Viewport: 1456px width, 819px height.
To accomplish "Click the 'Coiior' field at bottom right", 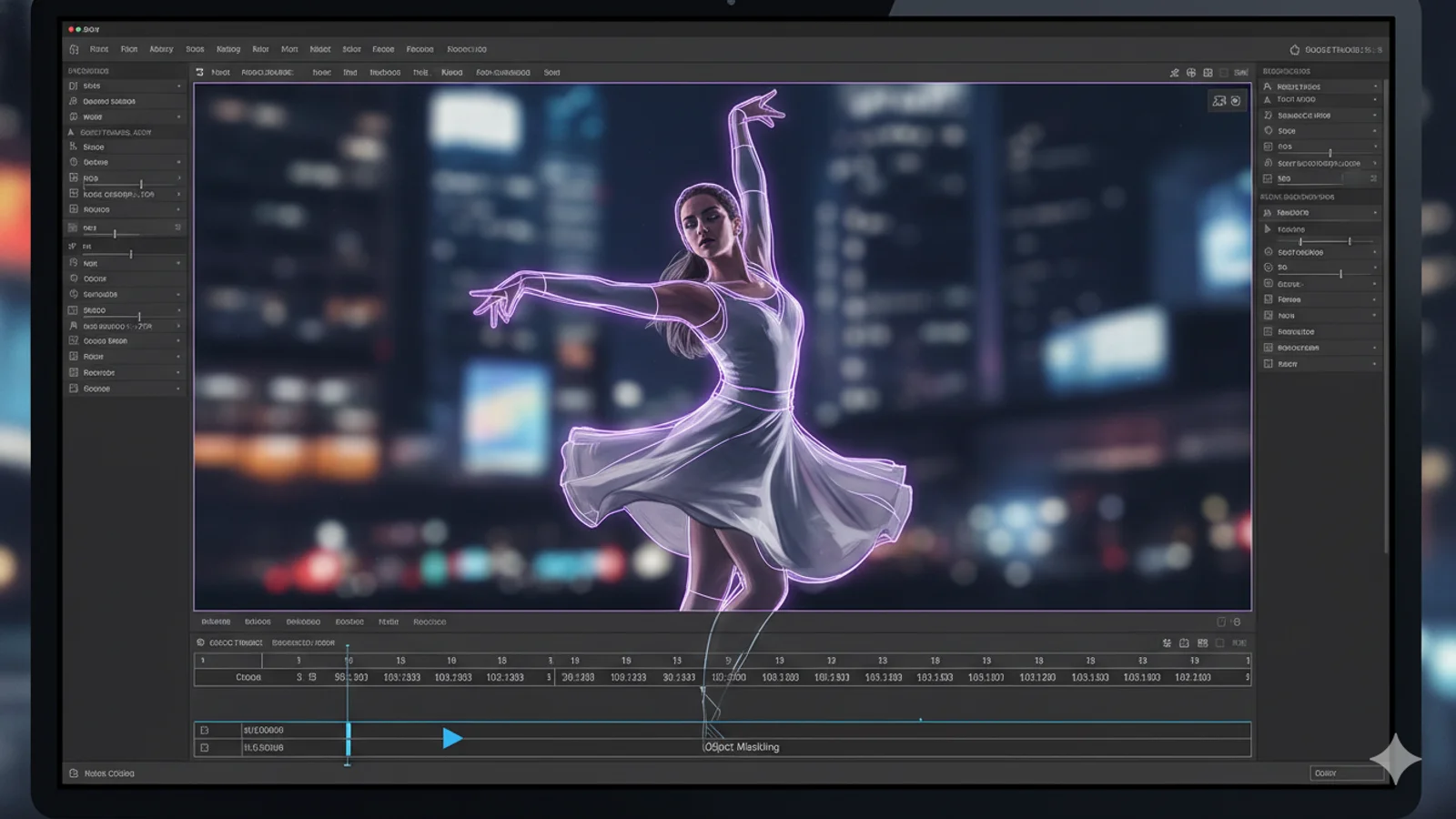I will 1346,773.
